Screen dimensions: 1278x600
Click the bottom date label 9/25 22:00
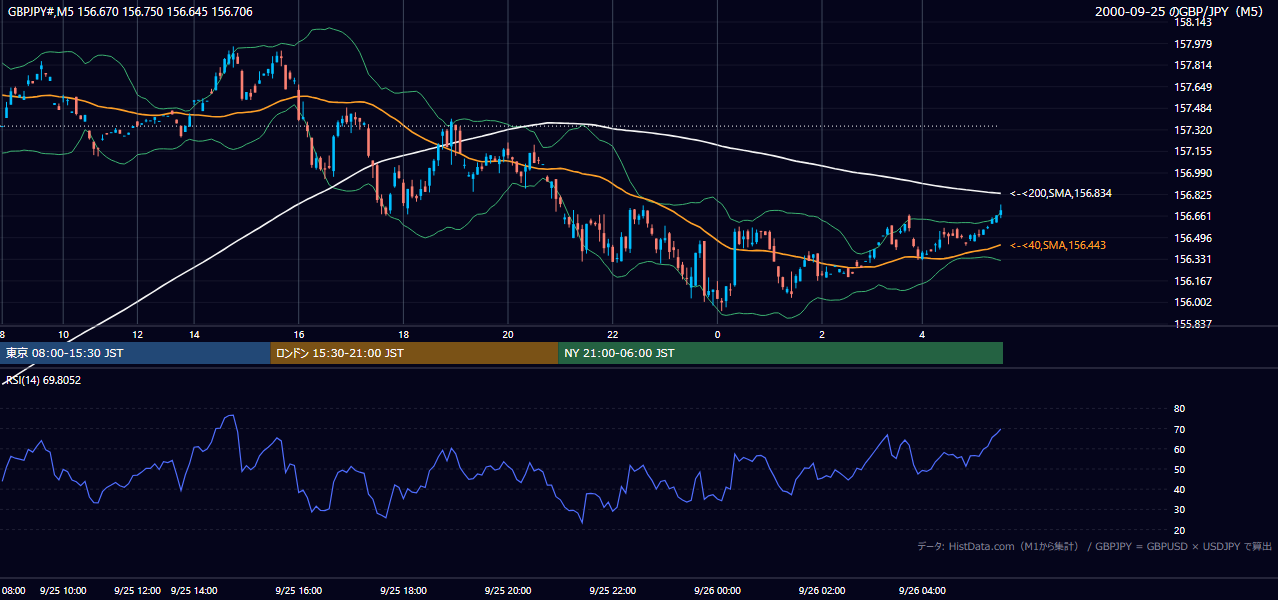(613, 591)
